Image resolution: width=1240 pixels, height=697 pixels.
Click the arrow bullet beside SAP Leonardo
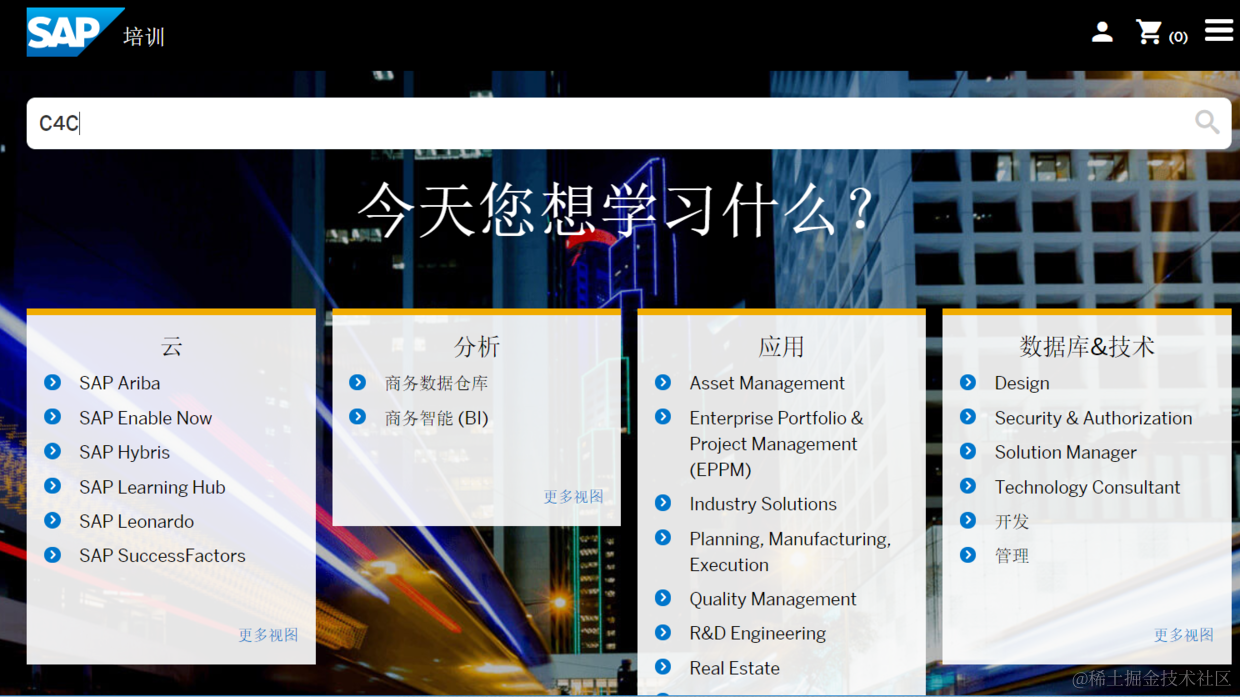click(53, 520)
